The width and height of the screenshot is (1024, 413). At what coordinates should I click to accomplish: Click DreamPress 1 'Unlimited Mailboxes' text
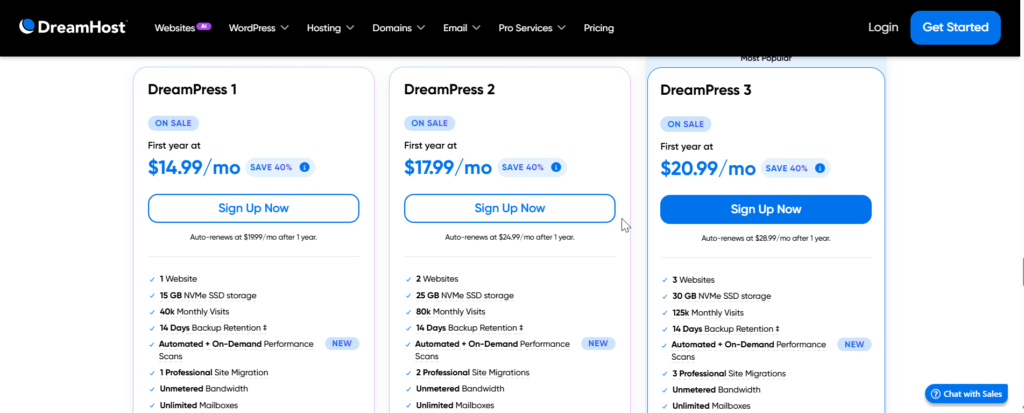[199, 405]
